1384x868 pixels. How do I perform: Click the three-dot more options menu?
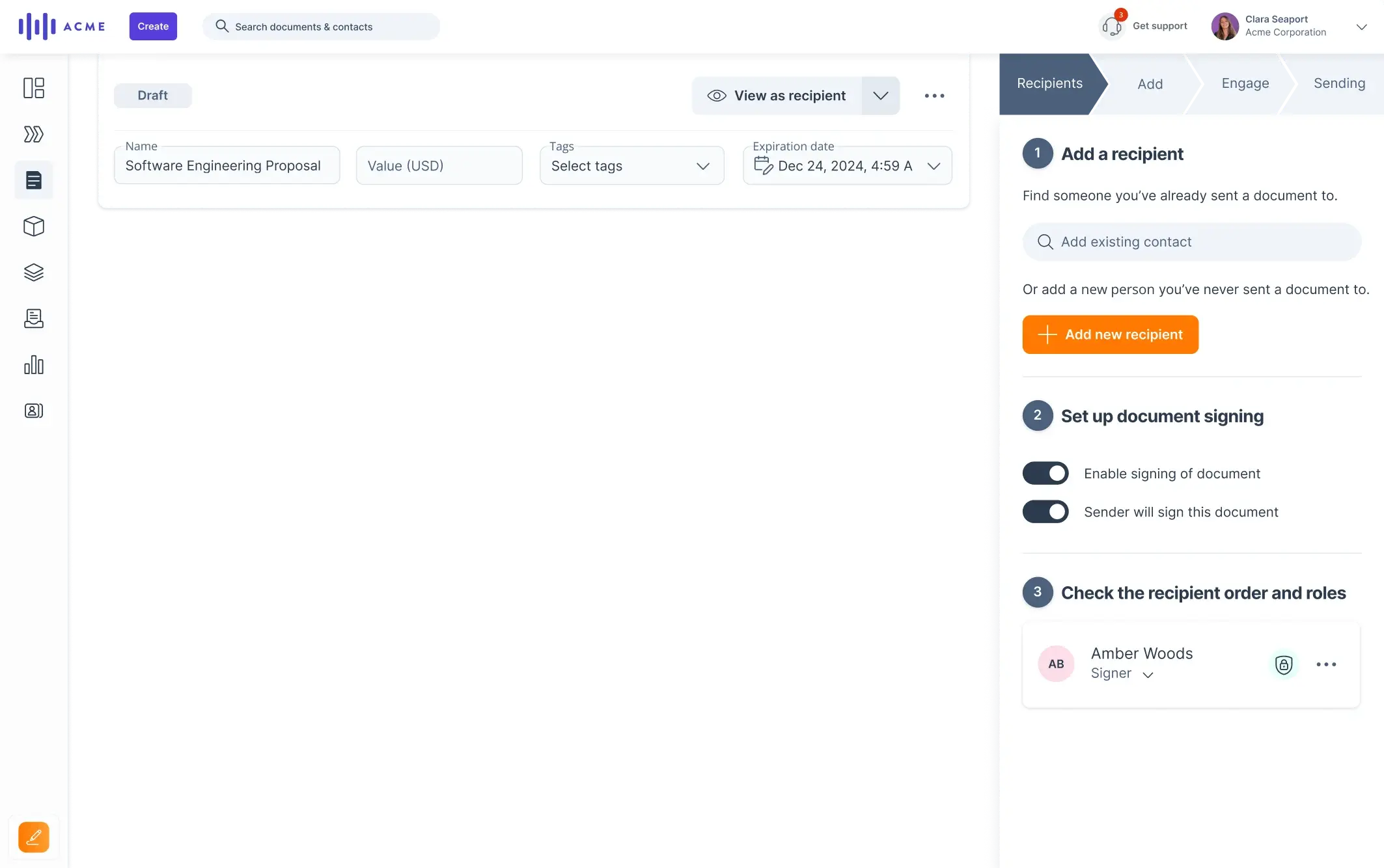click(933, 95)
